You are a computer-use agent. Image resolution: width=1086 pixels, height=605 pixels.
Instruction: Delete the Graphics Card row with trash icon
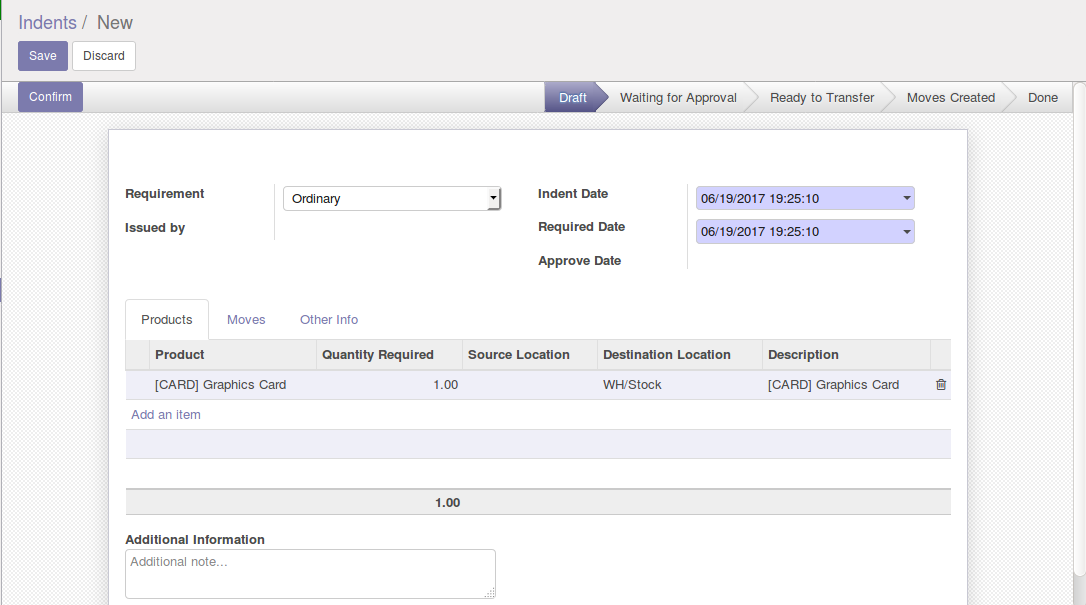[x=940, y=385]
